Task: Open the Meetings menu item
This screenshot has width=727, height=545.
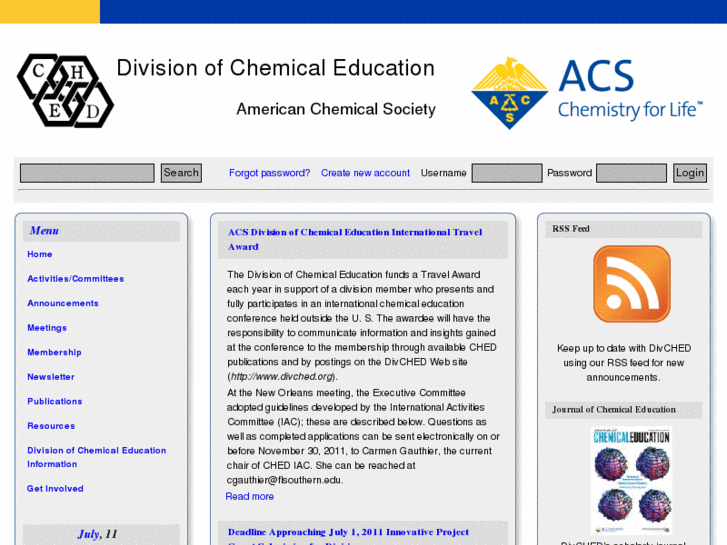Action: tap(47, 328)
